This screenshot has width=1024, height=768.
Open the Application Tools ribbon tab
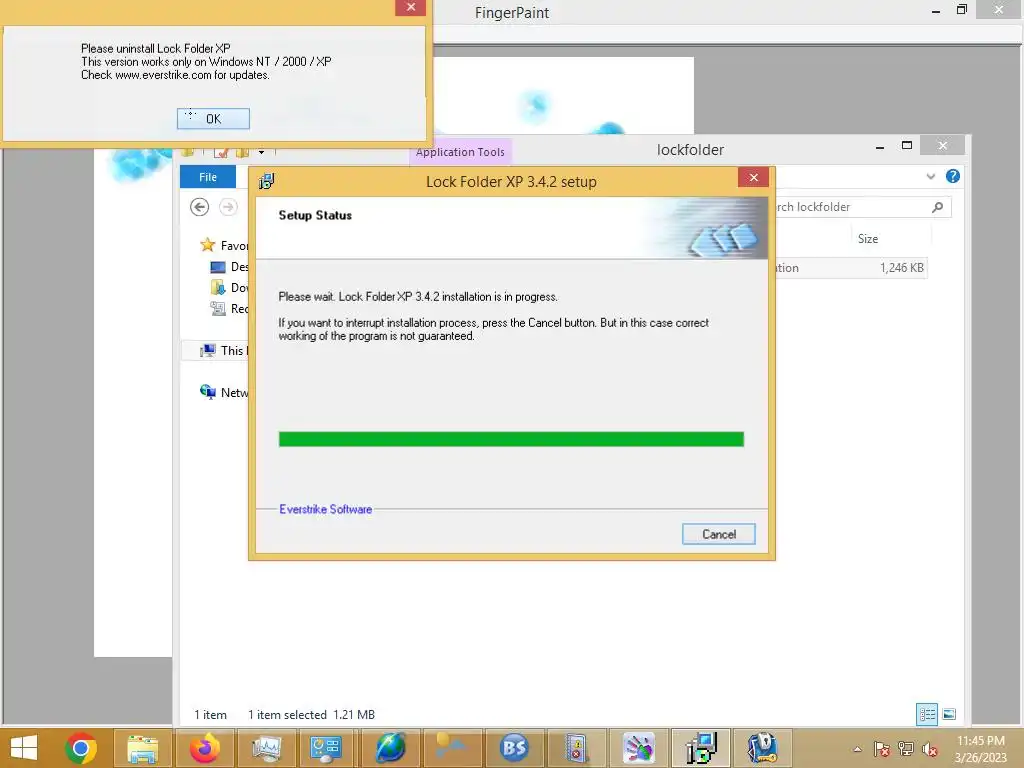(460, 152)
